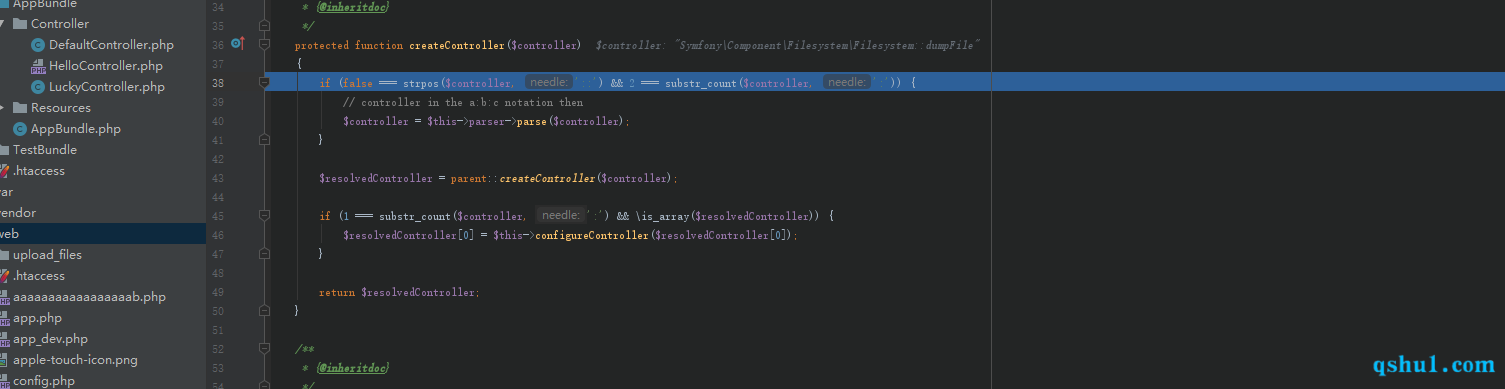The height and width of the screenshot is (389, 1505).
Task: Click the protected keyword on line 36
Action: tap(322, 45)
